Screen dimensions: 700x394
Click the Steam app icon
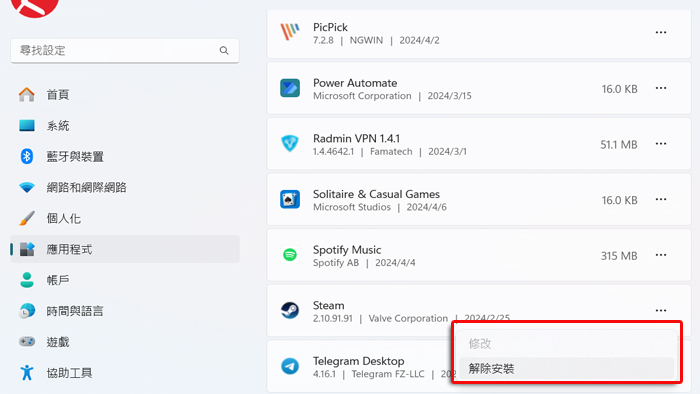pos(290,311)
